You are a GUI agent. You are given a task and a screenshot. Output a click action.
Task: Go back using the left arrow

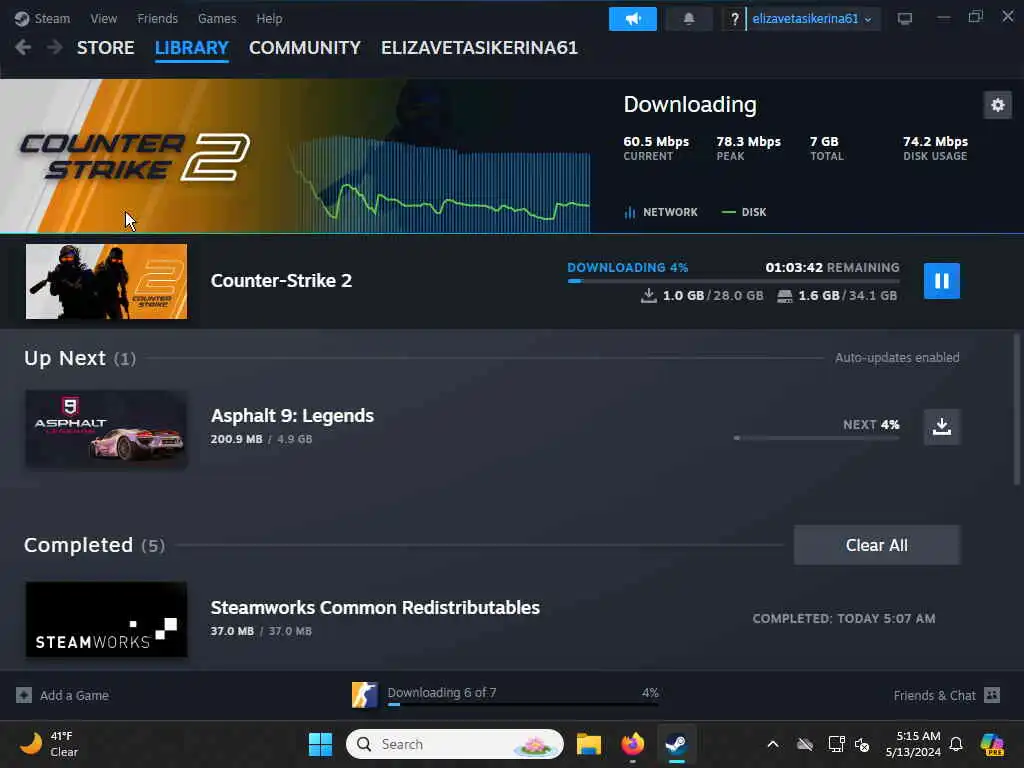[23, 47]
